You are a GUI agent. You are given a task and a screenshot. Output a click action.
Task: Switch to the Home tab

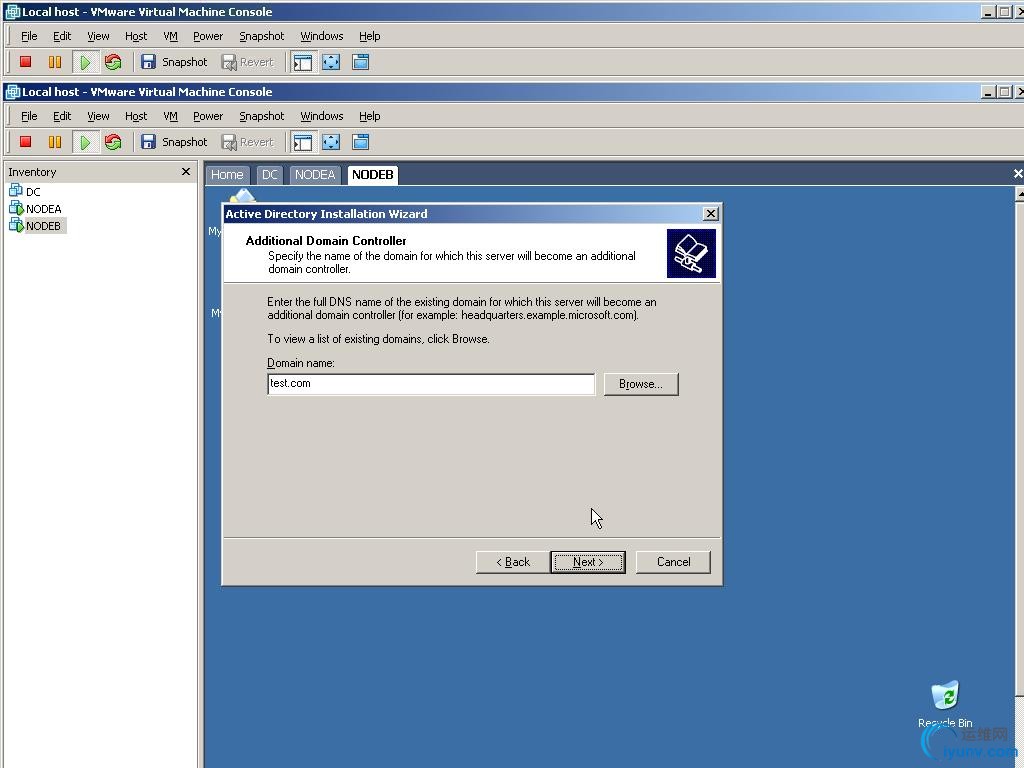227,174
